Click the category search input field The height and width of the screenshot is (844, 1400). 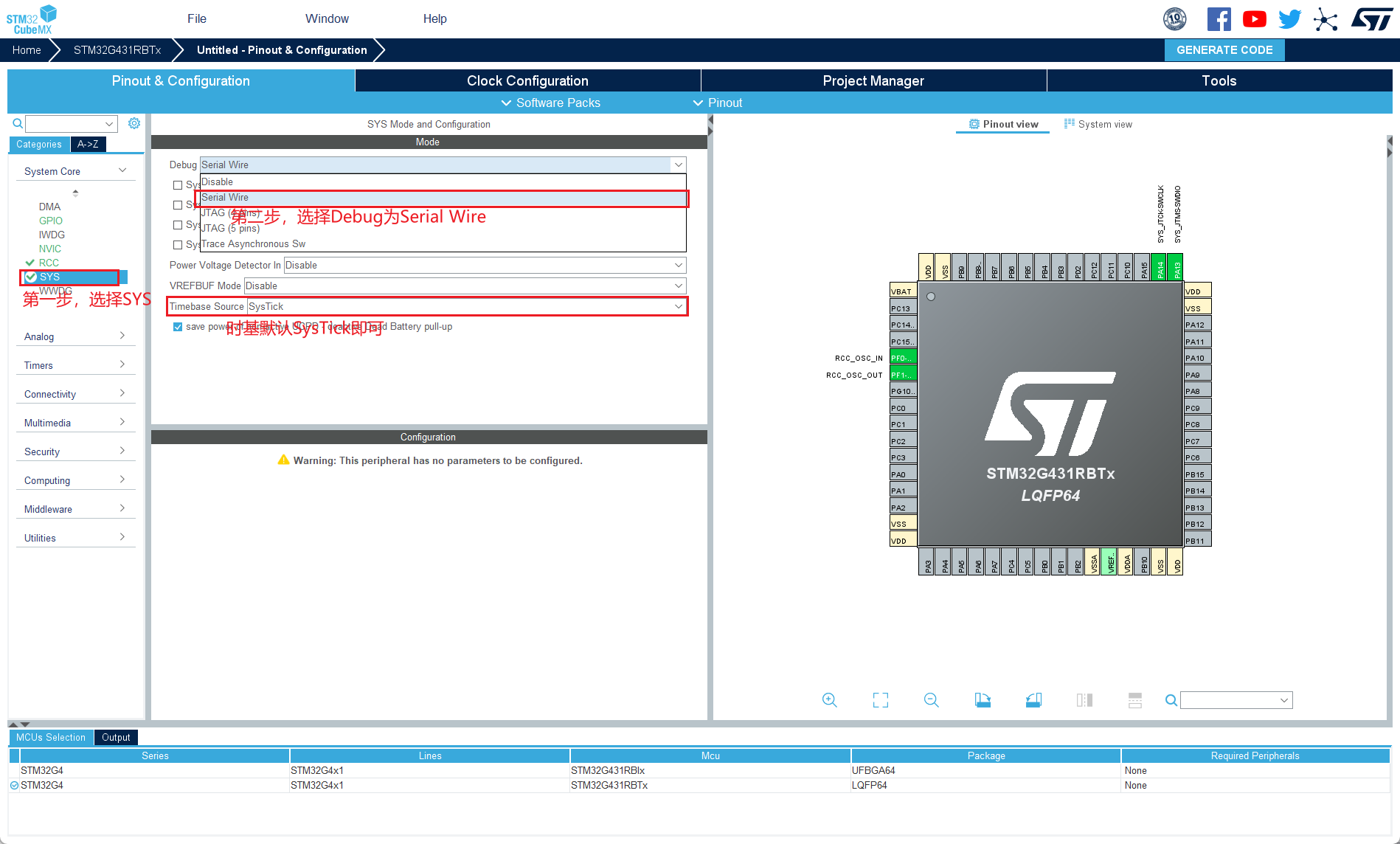pyautogui.click(x=72, y=123)
